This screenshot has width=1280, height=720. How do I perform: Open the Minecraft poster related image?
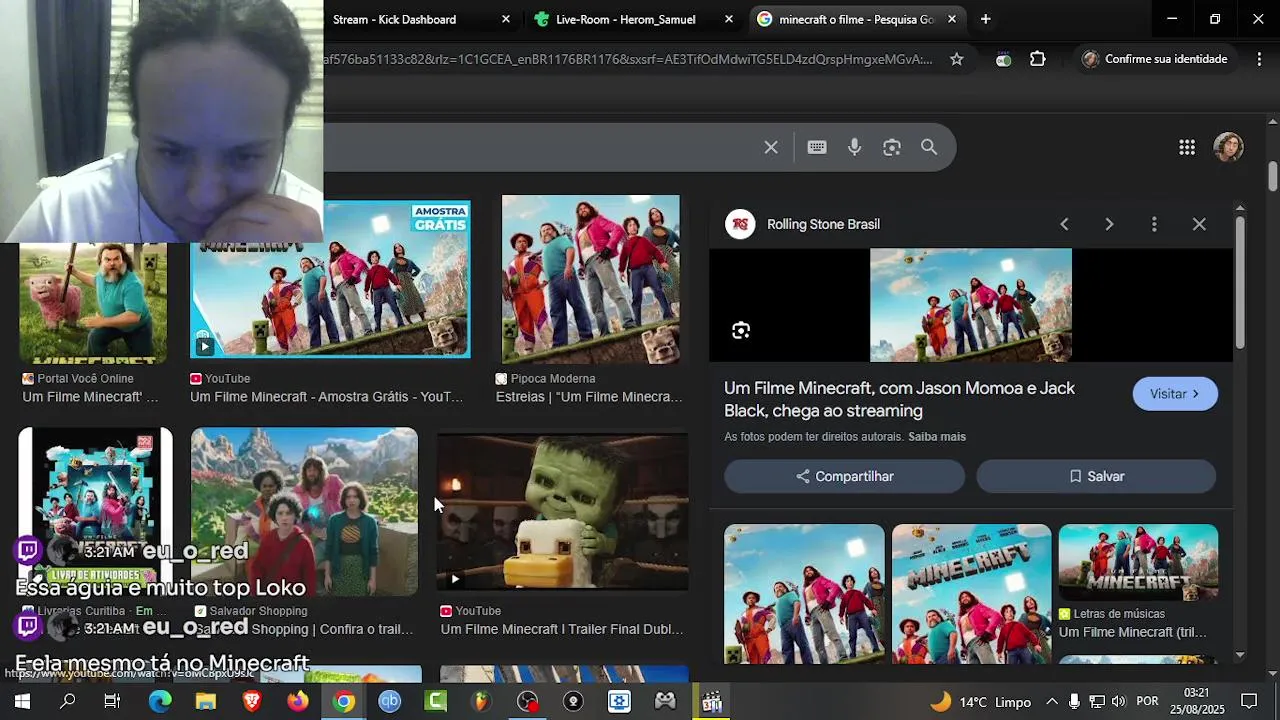pyautogui.click(x=971, y=594)
